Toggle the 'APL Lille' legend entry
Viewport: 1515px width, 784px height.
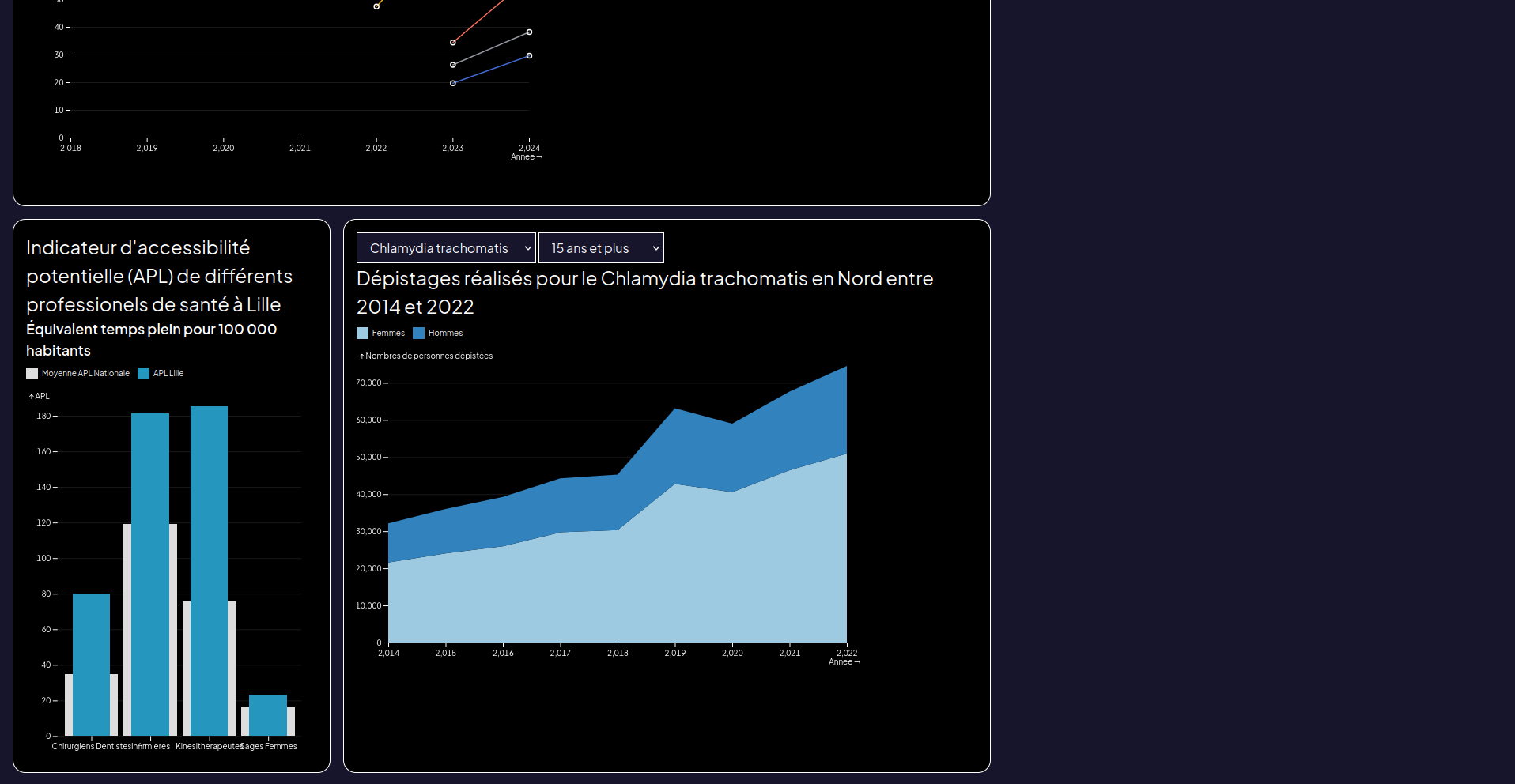161,373
